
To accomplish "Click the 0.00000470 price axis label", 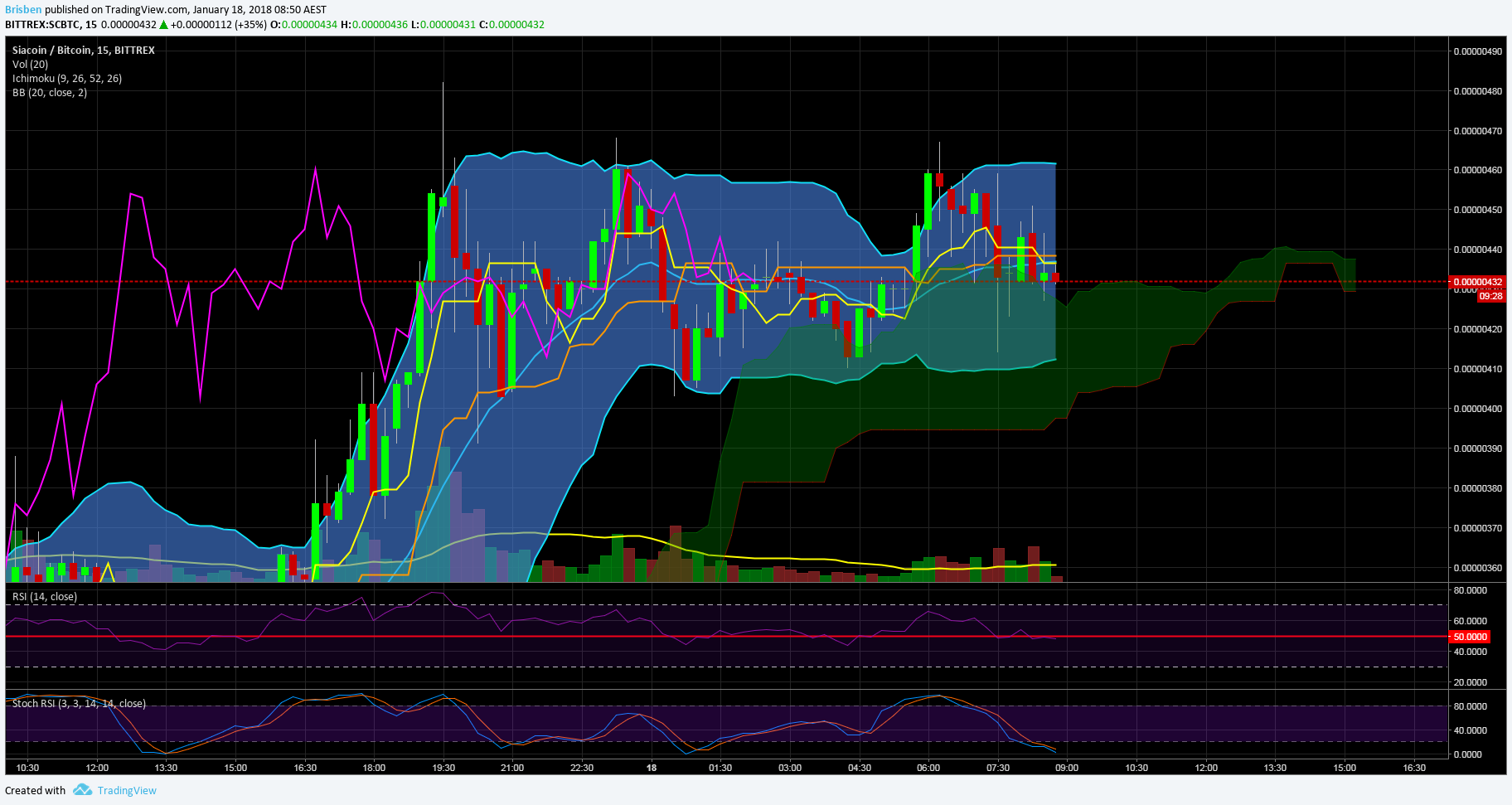I will (x=1478, y=131).
